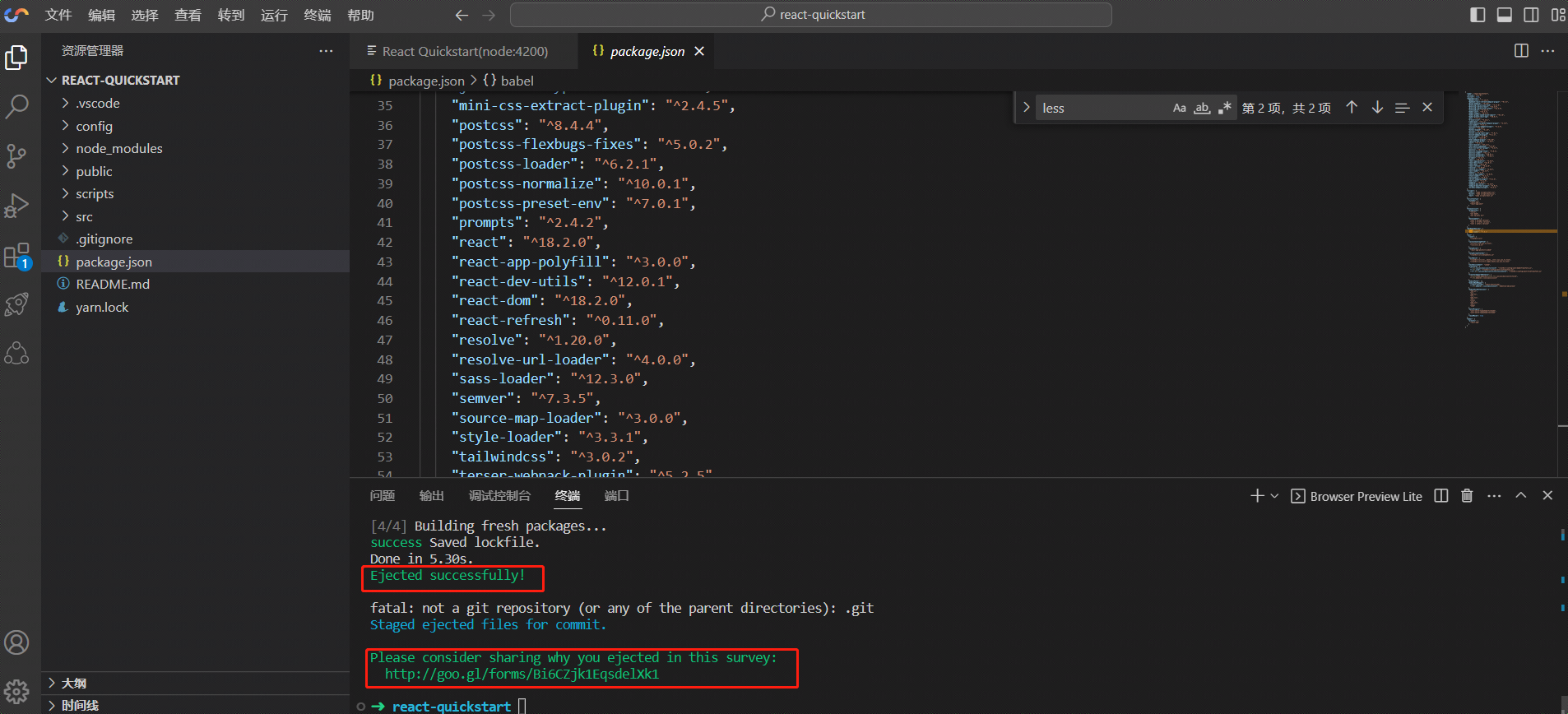The width and height of the screenshot is (1568, 714).
Task: Expand the replace toggle in find widget
Action: click(x=1026, y=108)
